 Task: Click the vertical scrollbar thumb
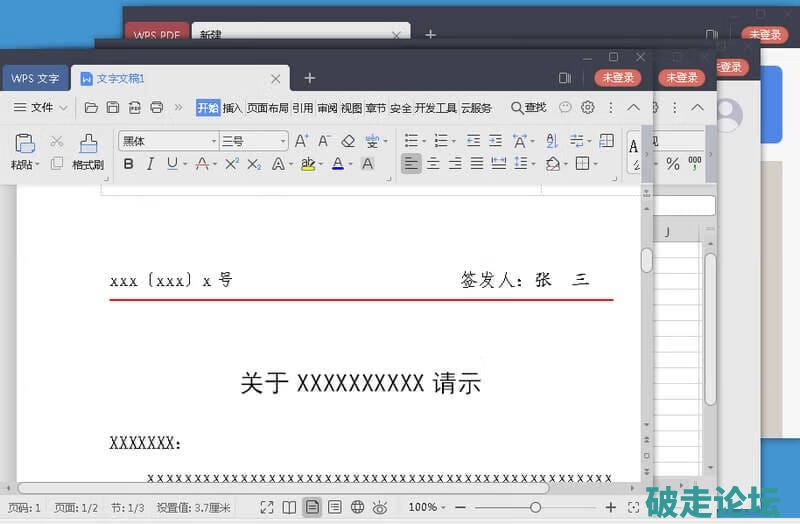point(646,260)
